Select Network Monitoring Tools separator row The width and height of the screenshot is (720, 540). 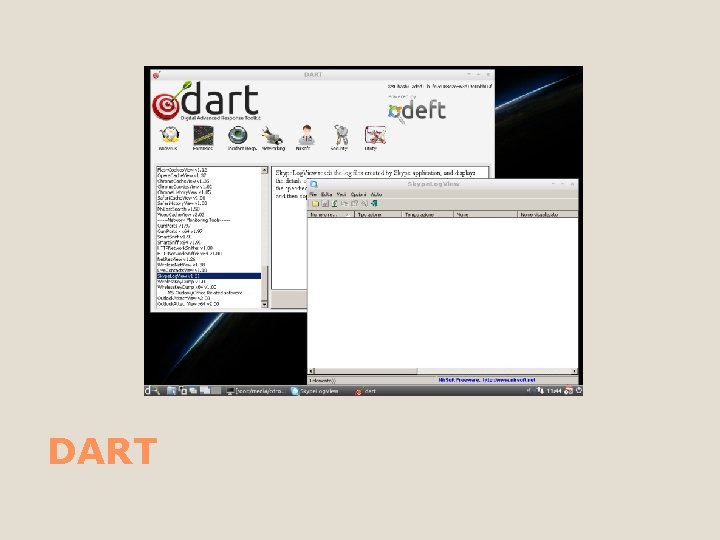click(193, 220)
